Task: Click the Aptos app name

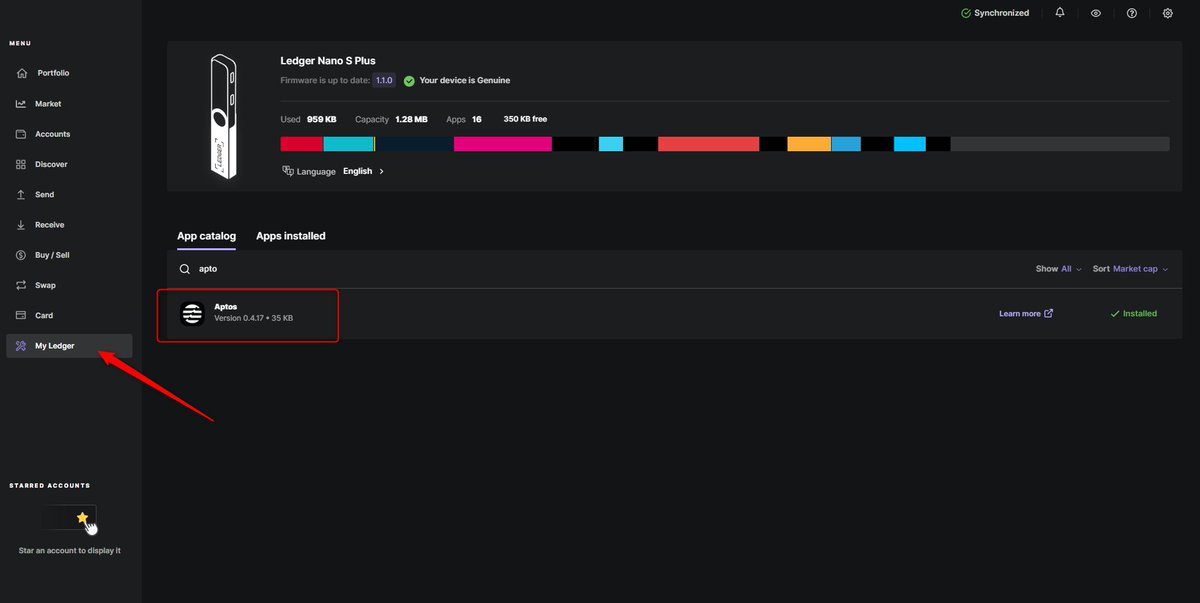Action: tap(226, 307)
